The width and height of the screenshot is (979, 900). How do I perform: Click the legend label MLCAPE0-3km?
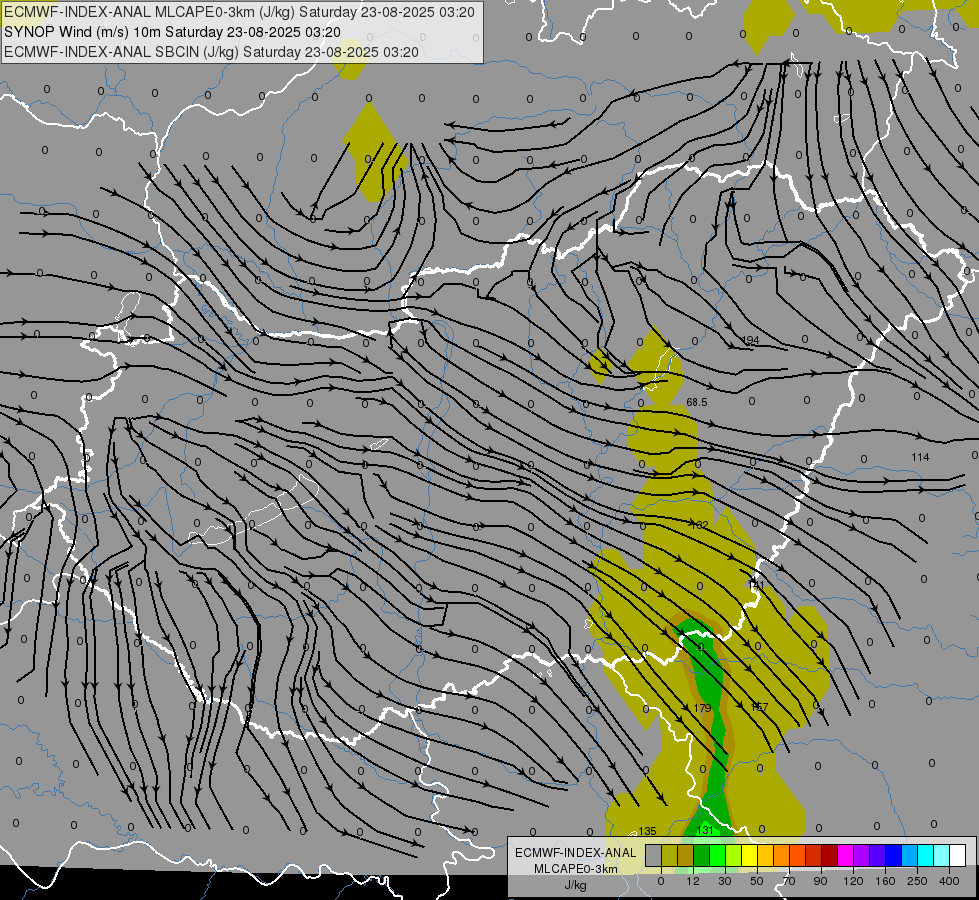click(575, 869)
